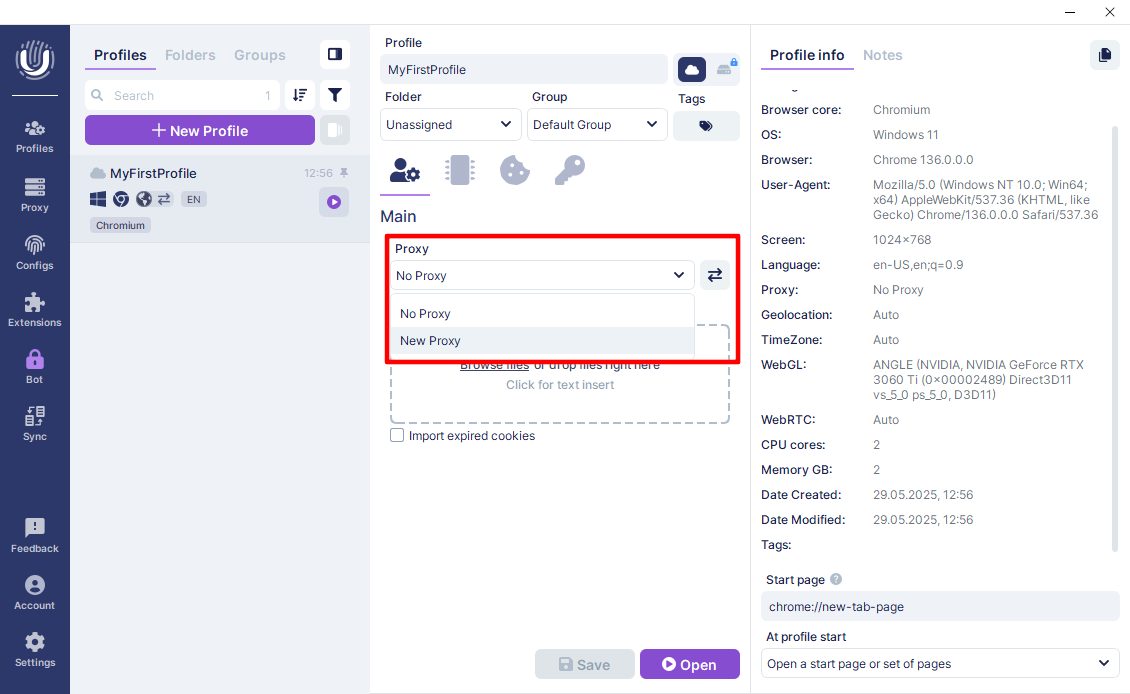This screenshot has width=1130, height=694.
Task: Expand the Folder Unassigned dropdown
Action: tap(450, 125)
